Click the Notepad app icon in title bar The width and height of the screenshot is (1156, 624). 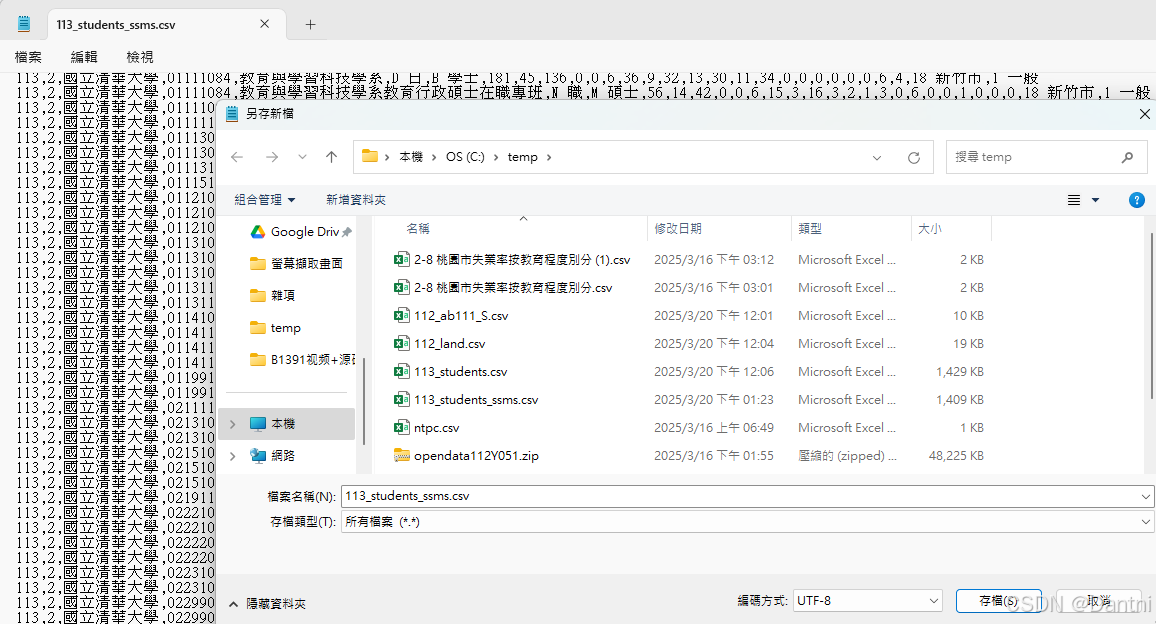24,24
